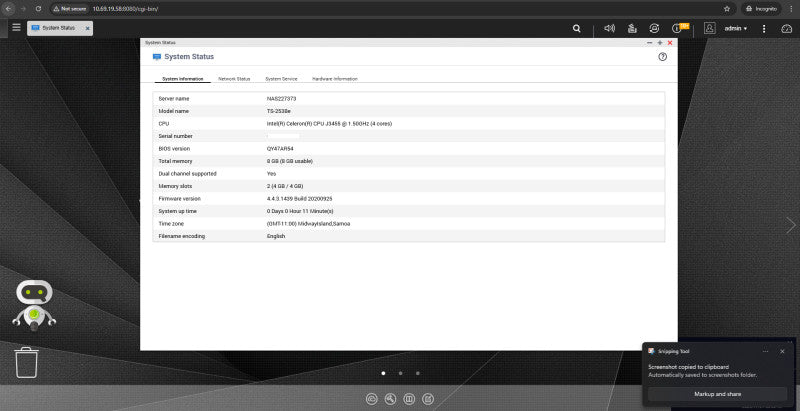The height and width of the screenshot is (411, 800).
Task: Open the QTS main menu hamburger icon
Action: click(16, 28)
